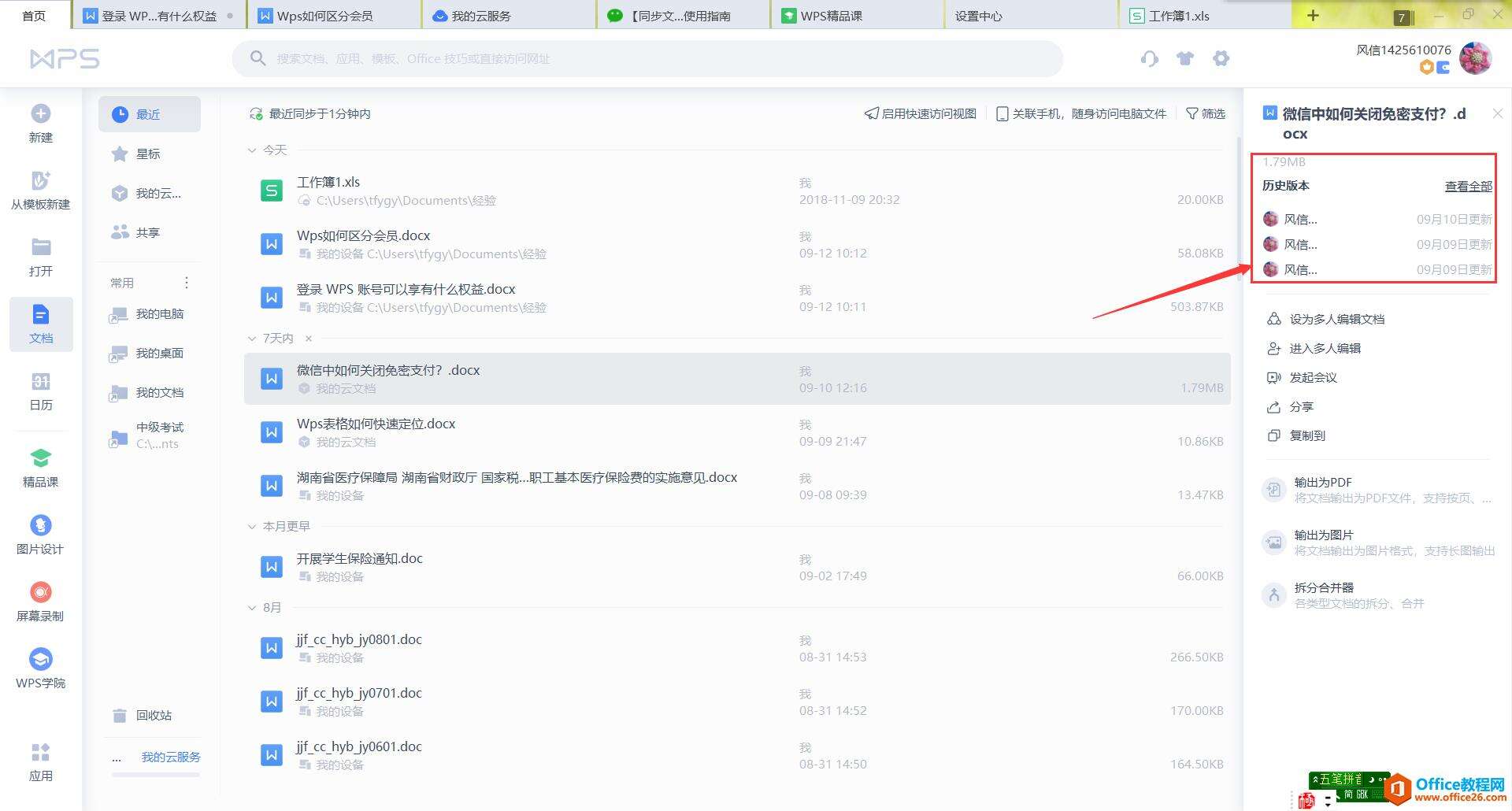Viewport: 1512px width, 811px height.
Task: Collapse the 7天内 group
Action: point(252,339)
